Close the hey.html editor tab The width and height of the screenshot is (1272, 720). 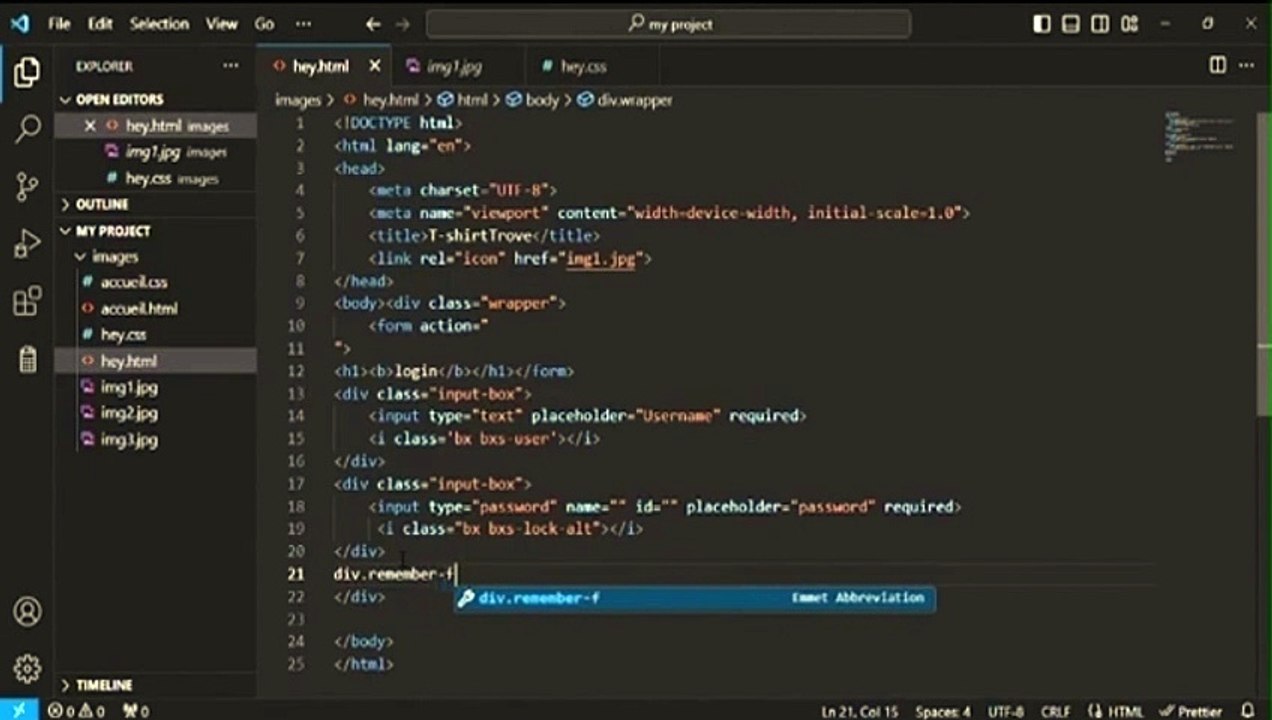[x=375, y=66]
